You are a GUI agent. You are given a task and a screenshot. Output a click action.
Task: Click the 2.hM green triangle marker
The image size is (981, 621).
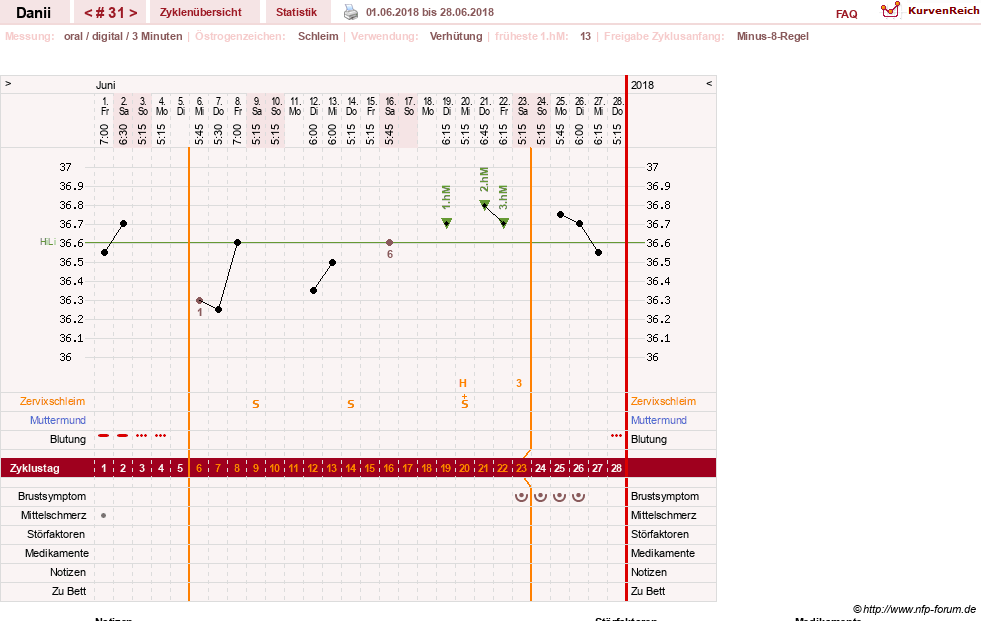[x=484, y=204]
